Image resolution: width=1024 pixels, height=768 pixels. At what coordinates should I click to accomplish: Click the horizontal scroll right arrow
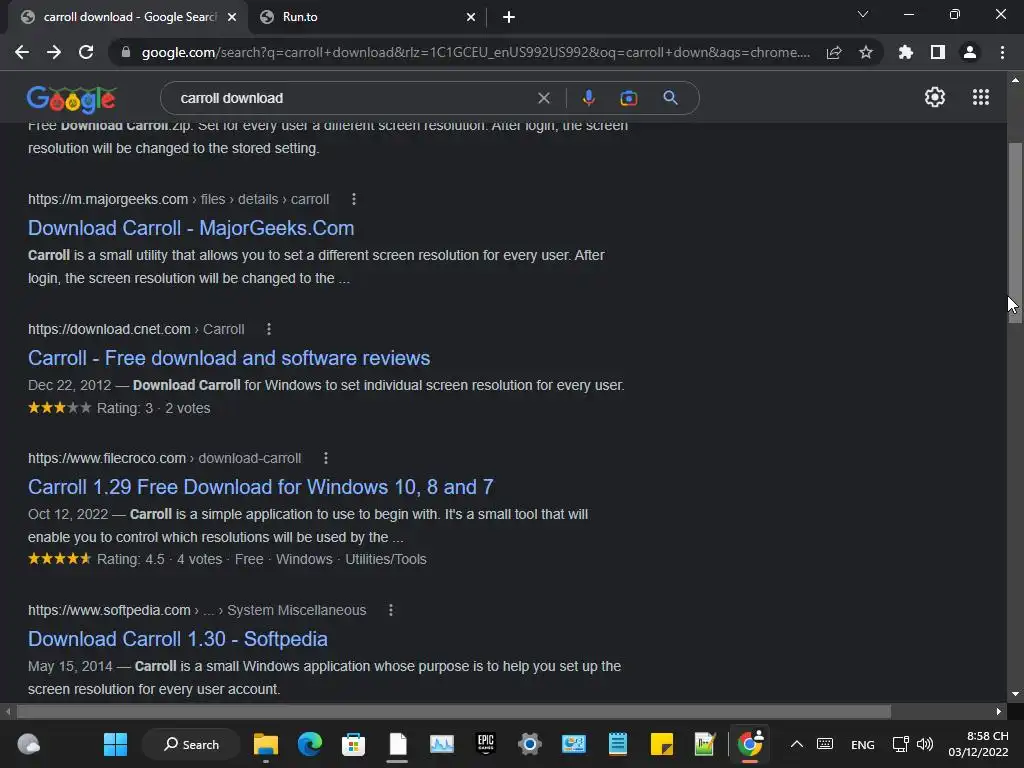point(999,712)
